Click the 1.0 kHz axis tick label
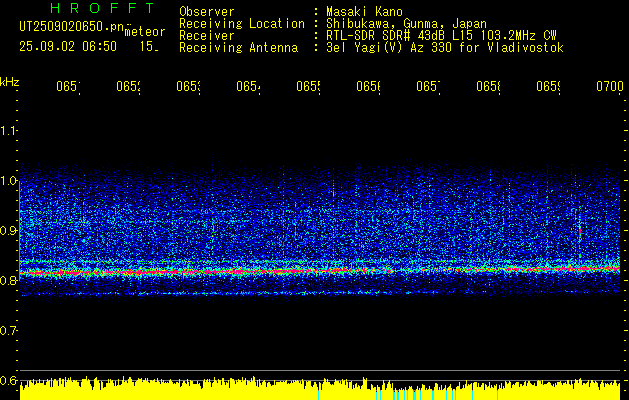Viewport: 629px width, 400px height. coord(8,181)
